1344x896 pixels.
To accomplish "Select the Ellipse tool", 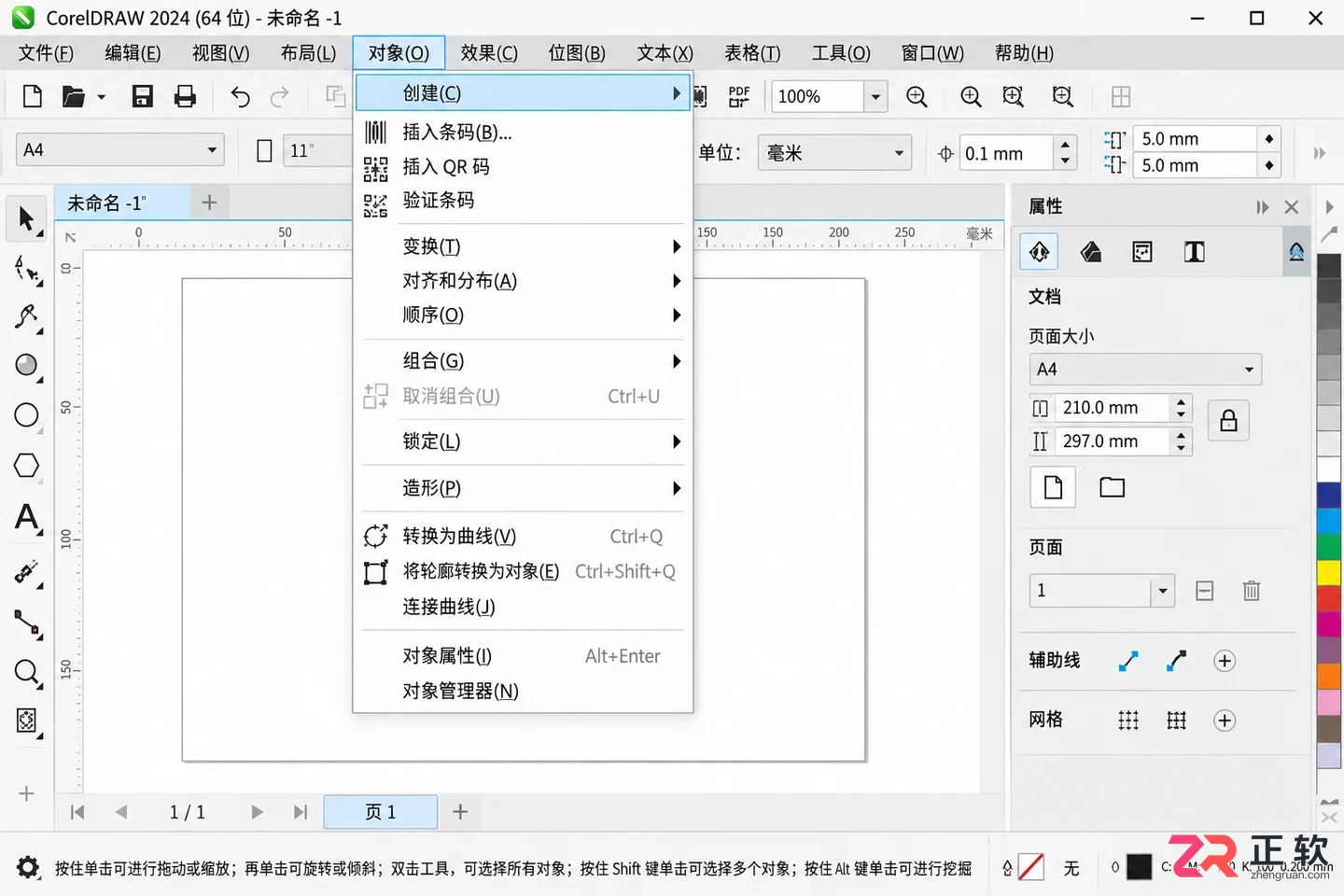I will tap(27, 415).
